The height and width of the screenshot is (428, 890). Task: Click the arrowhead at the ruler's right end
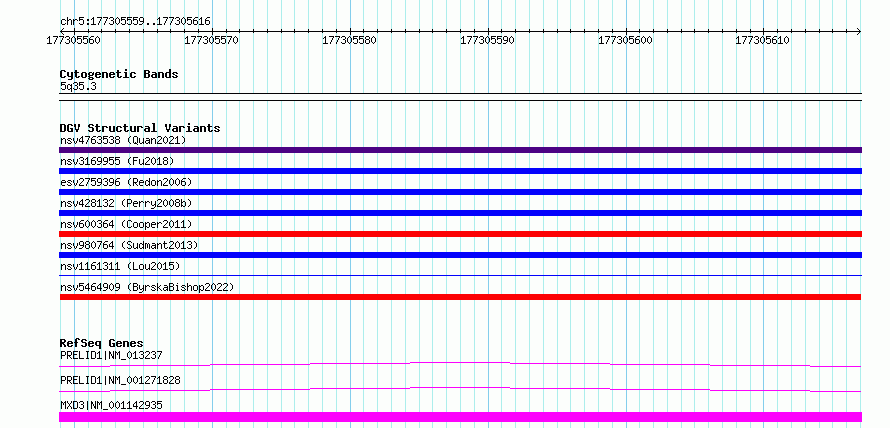click(x=858, y=31)
